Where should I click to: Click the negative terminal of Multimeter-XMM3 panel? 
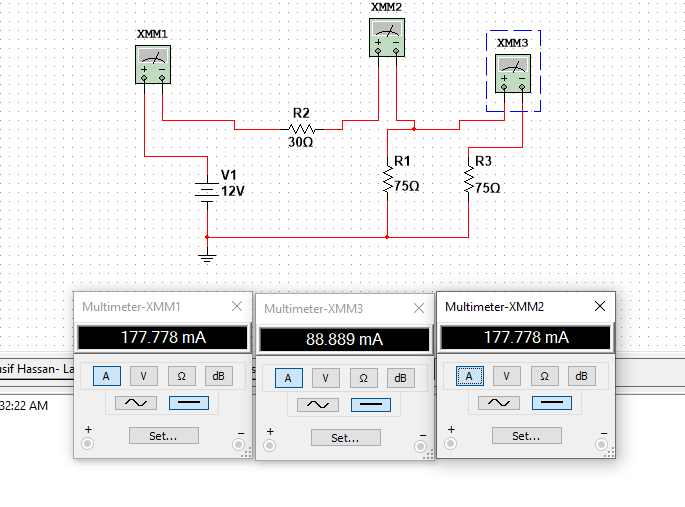[x=421, y=446]
